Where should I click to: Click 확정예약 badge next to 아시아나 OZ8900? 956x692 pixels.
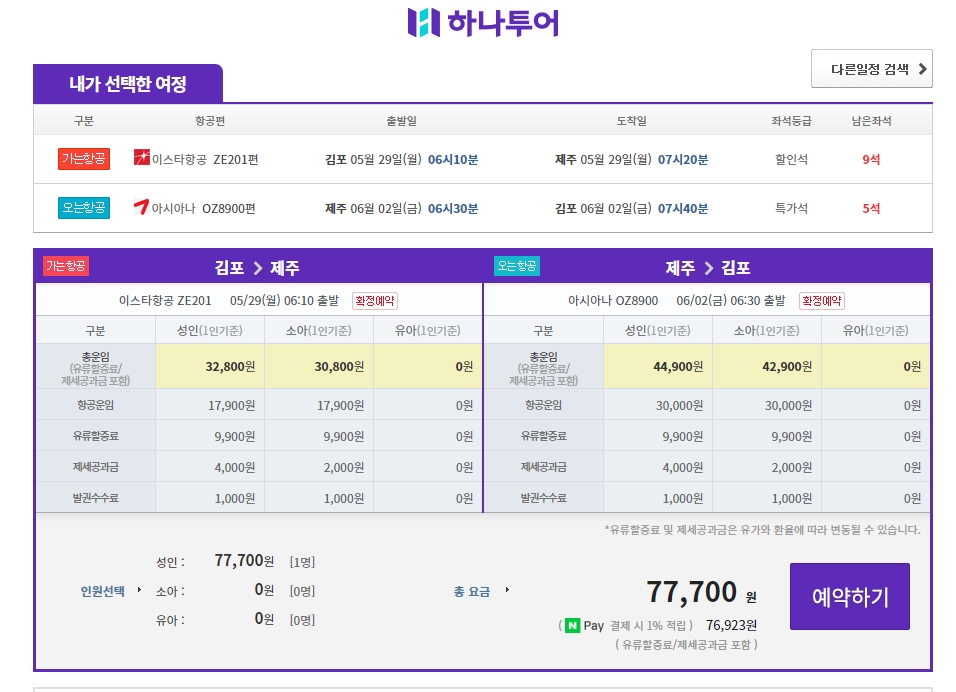821,301
